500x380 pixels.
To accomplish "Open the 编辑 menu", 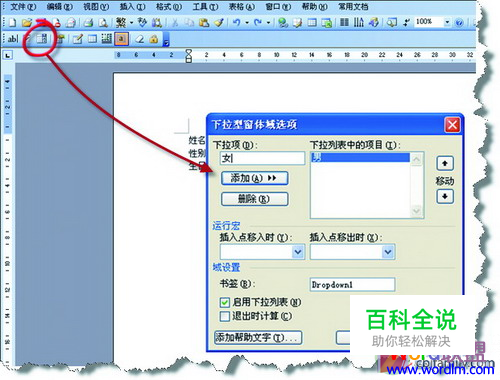I will 59,7.
